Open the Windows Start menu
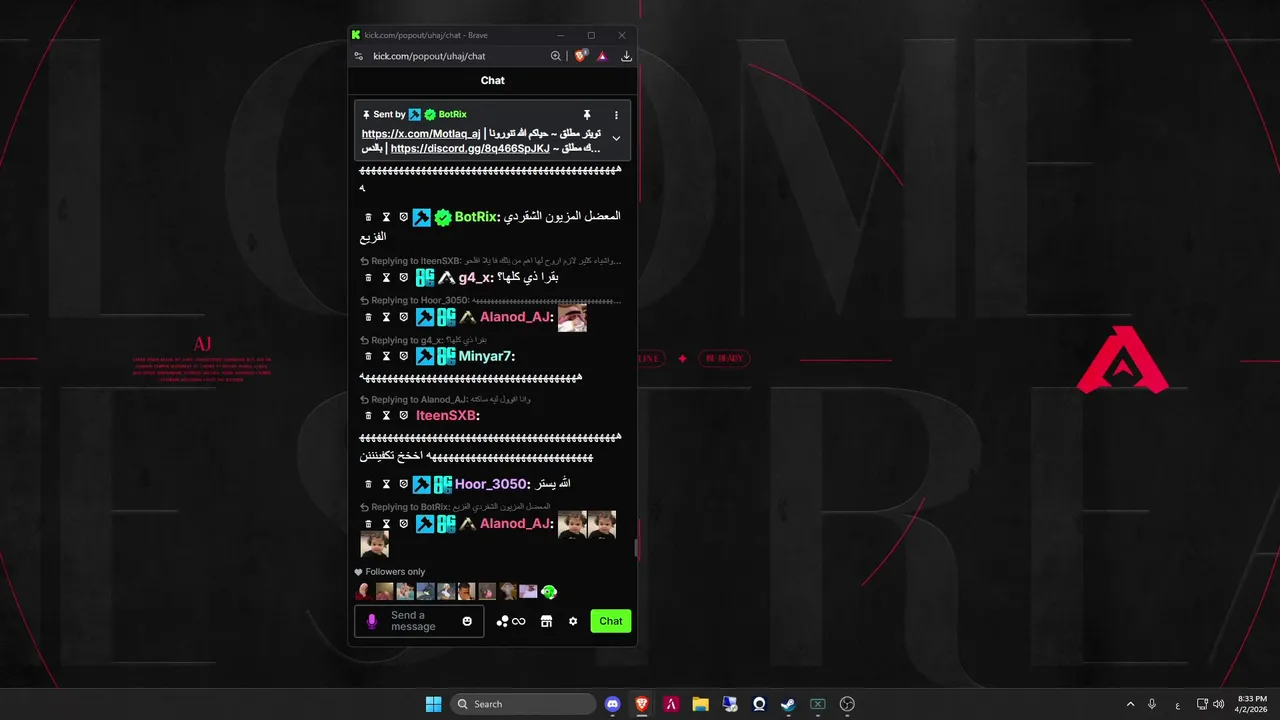1280x720 pixels. coord(433,704)
